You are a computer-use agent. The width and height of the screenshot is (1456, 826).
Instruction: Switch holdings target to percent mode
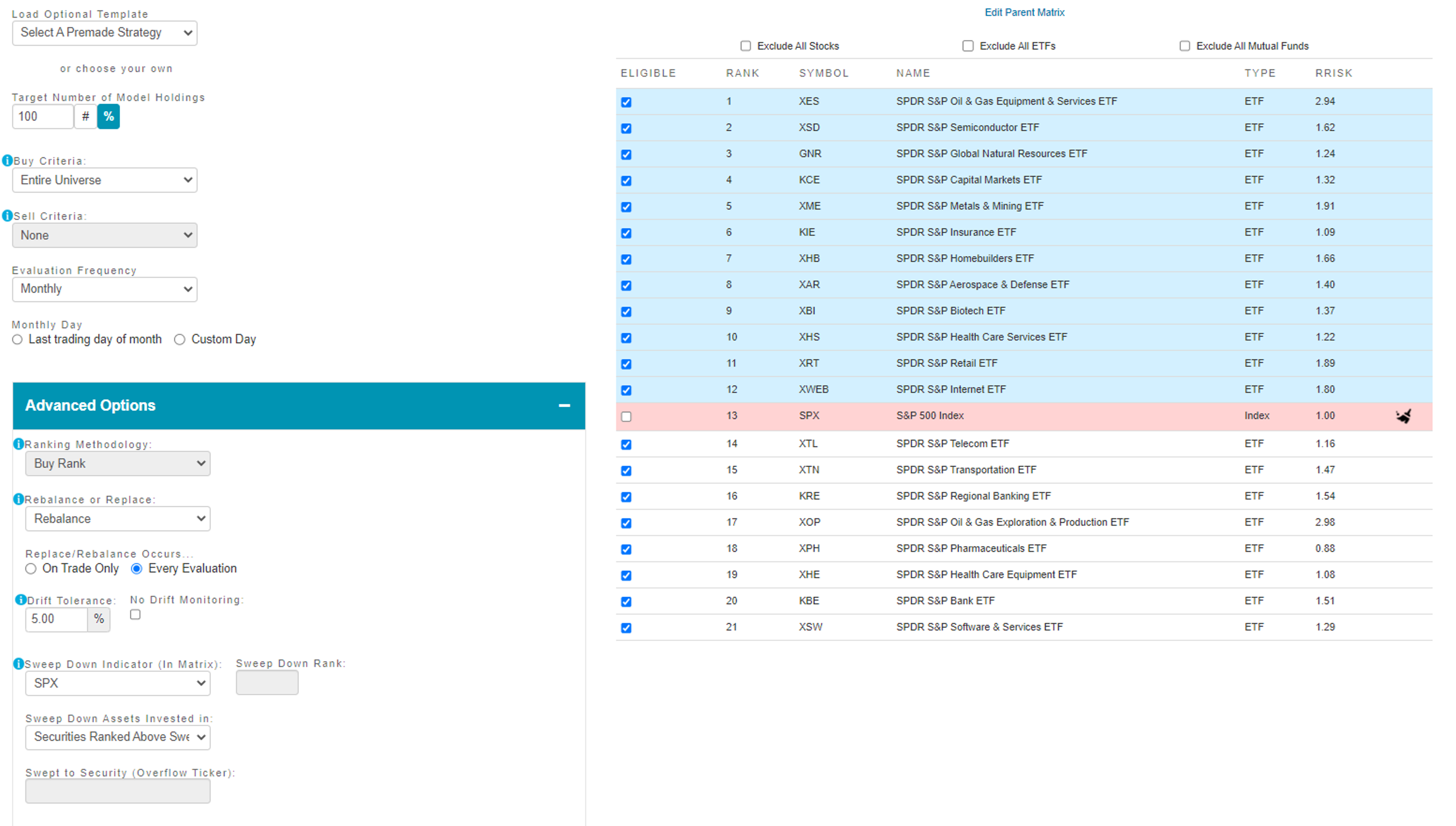click(x=108, y=116)
